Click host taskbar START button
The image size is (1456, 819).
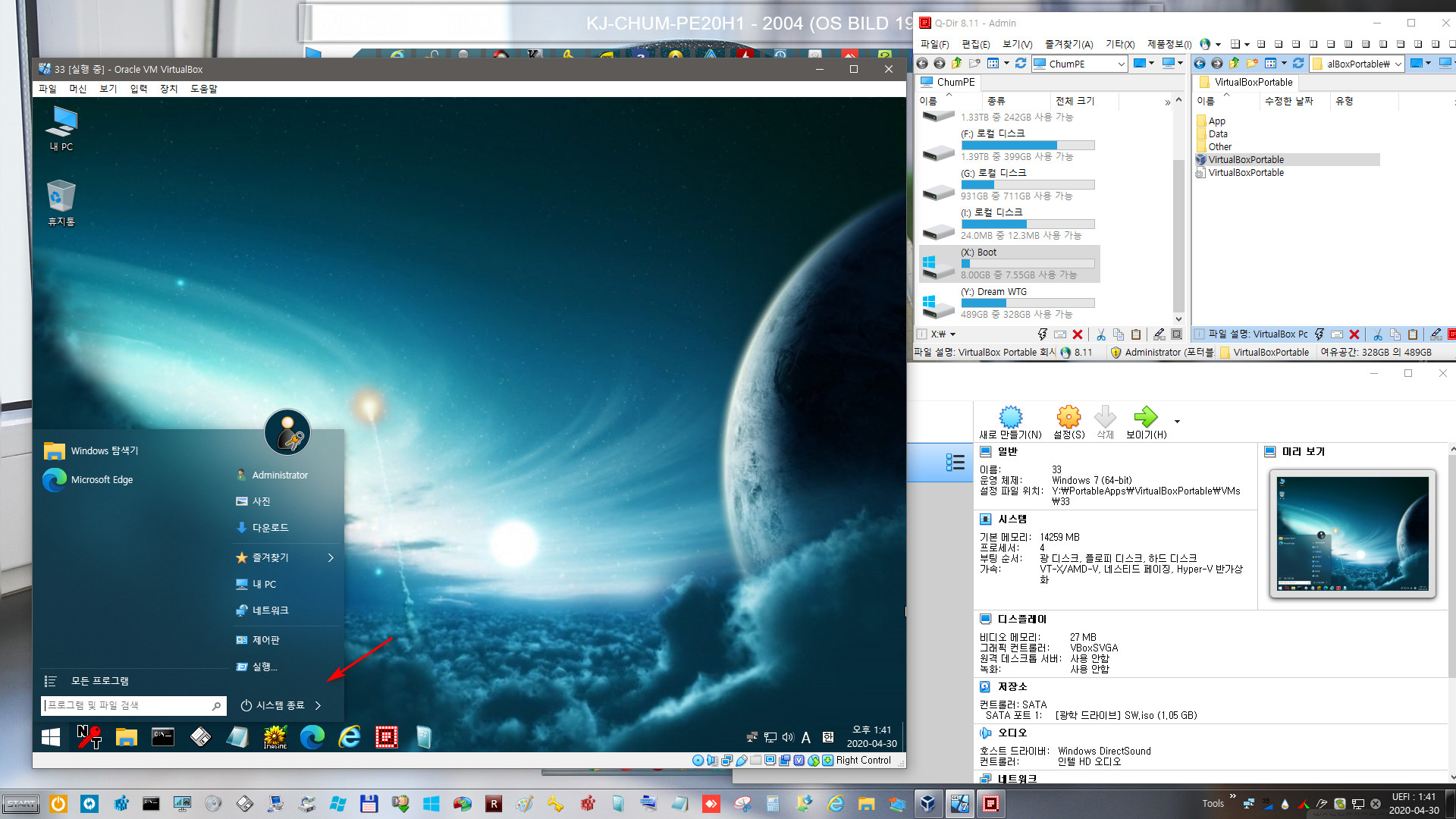point(21,804)
